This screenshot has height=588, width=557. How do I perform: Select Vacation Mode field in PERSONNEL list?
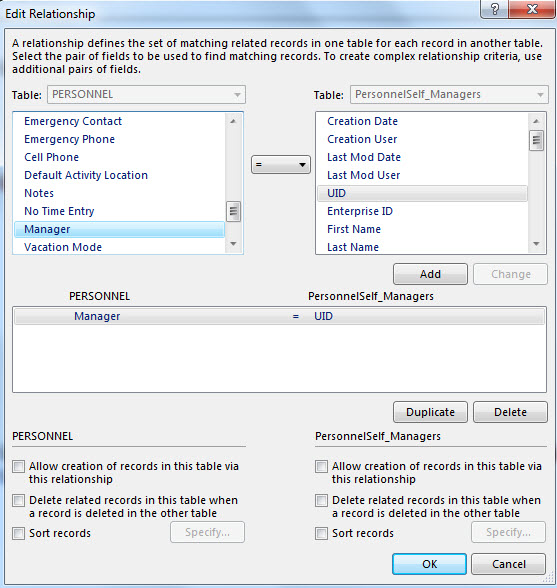tap(63, 247)
